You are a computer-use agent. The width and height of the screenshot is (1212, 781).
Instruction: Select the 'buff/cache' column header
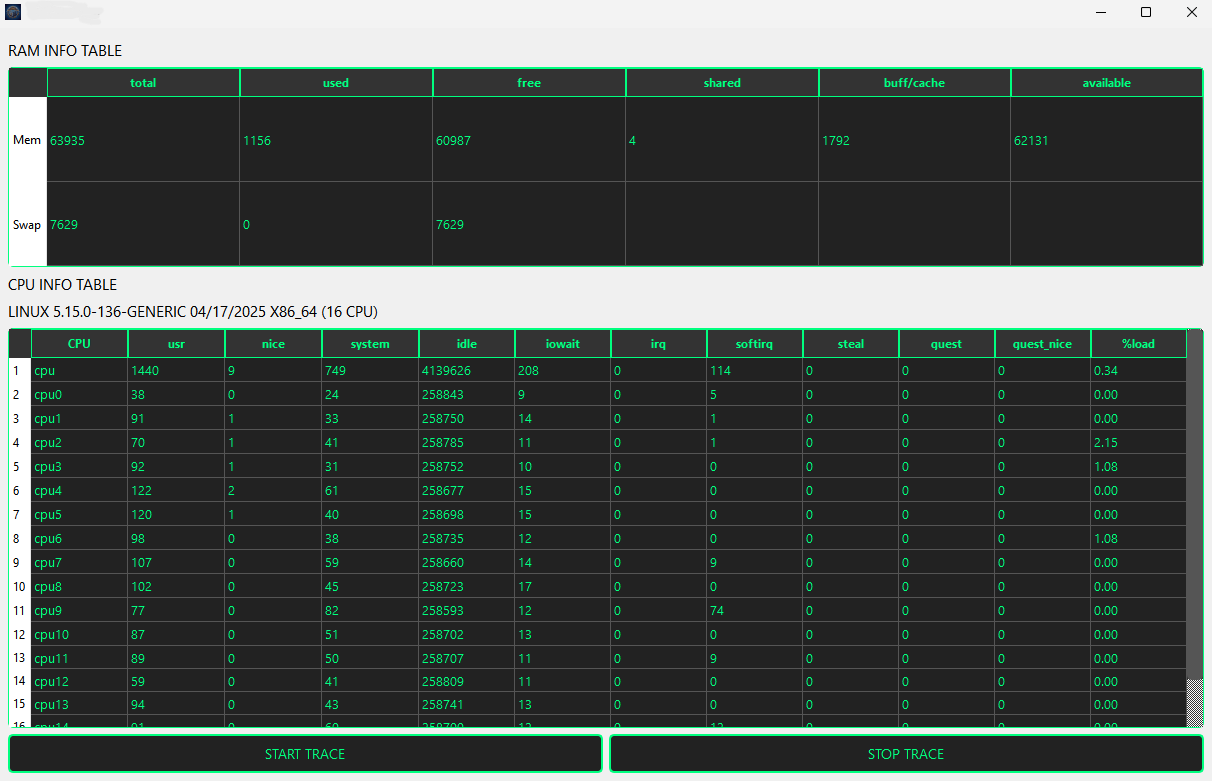[x=914, y=83]
